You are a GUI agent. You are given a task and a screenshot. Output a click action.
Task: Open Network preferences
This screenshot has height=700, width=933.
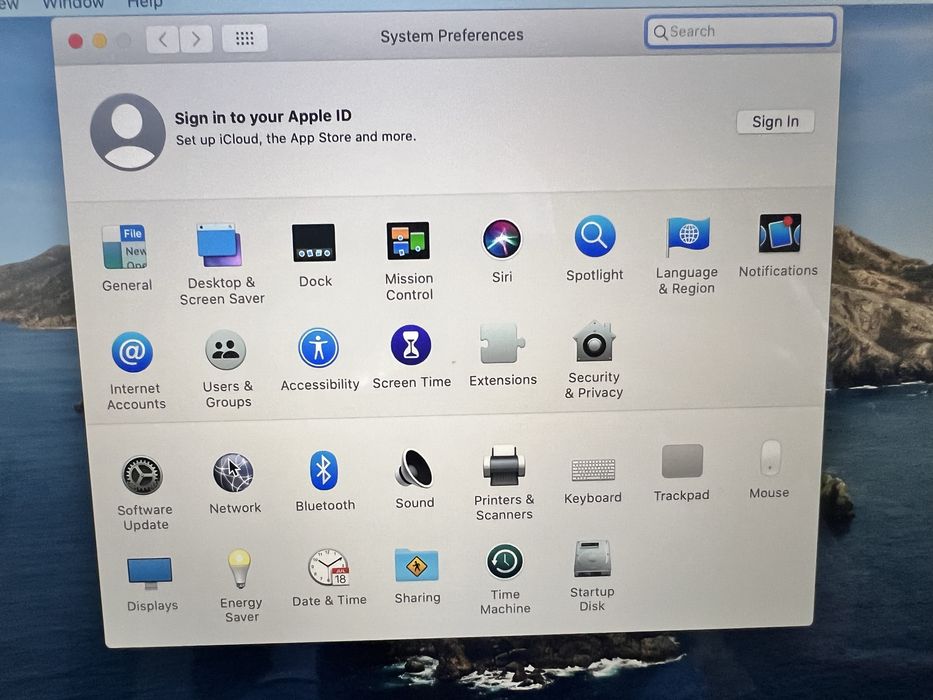(x=234, y=483)
